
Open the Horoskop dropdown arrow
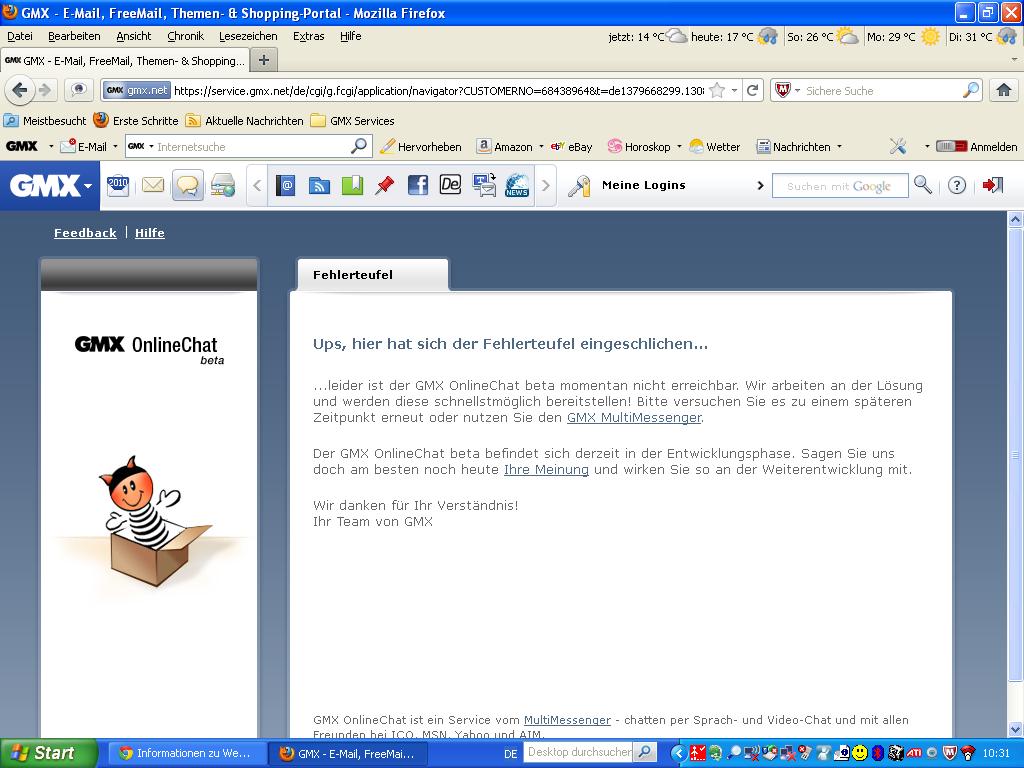point(679,146)
